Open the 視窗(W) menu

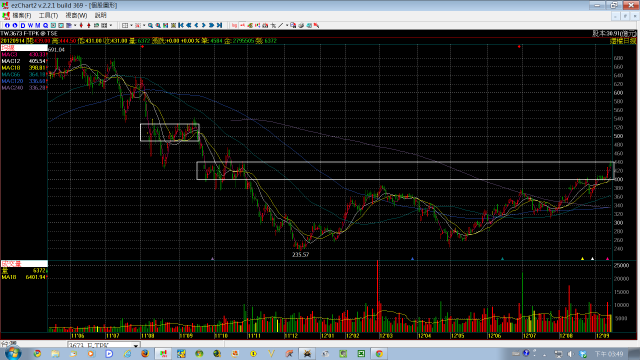76,15
